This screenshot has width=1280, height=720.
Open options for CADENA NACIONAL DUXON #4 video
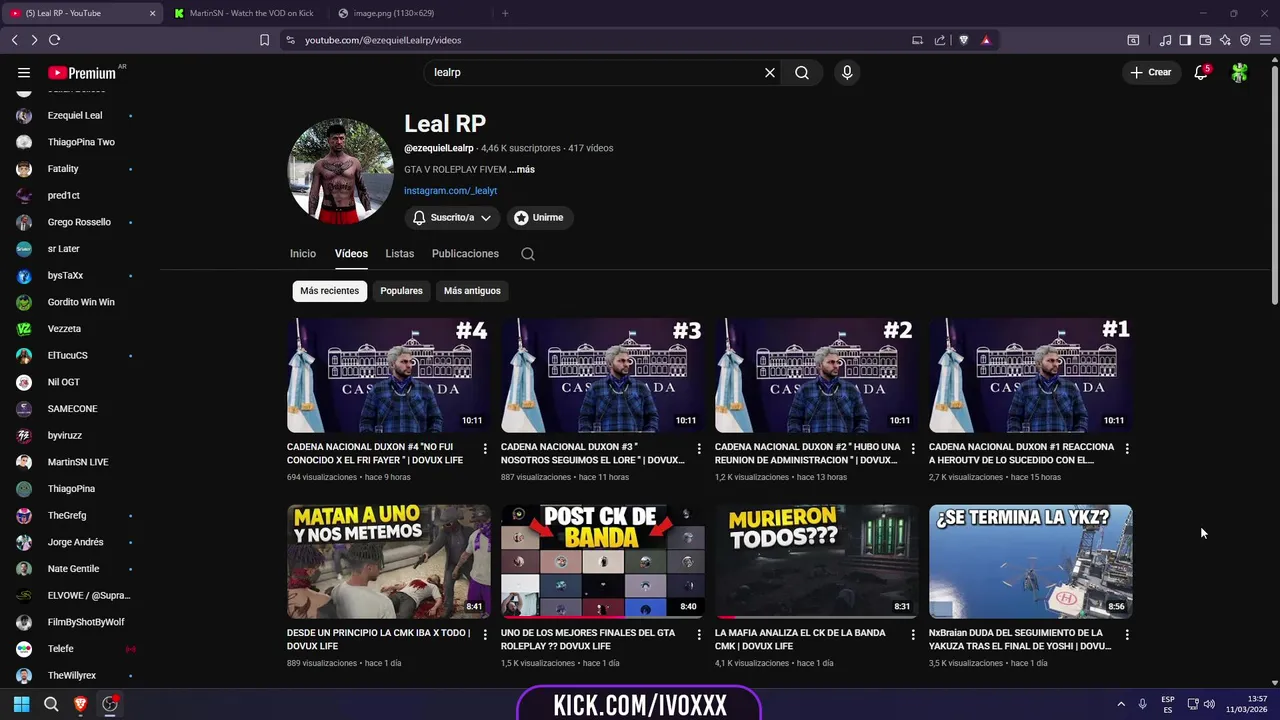tap(485, 449)
